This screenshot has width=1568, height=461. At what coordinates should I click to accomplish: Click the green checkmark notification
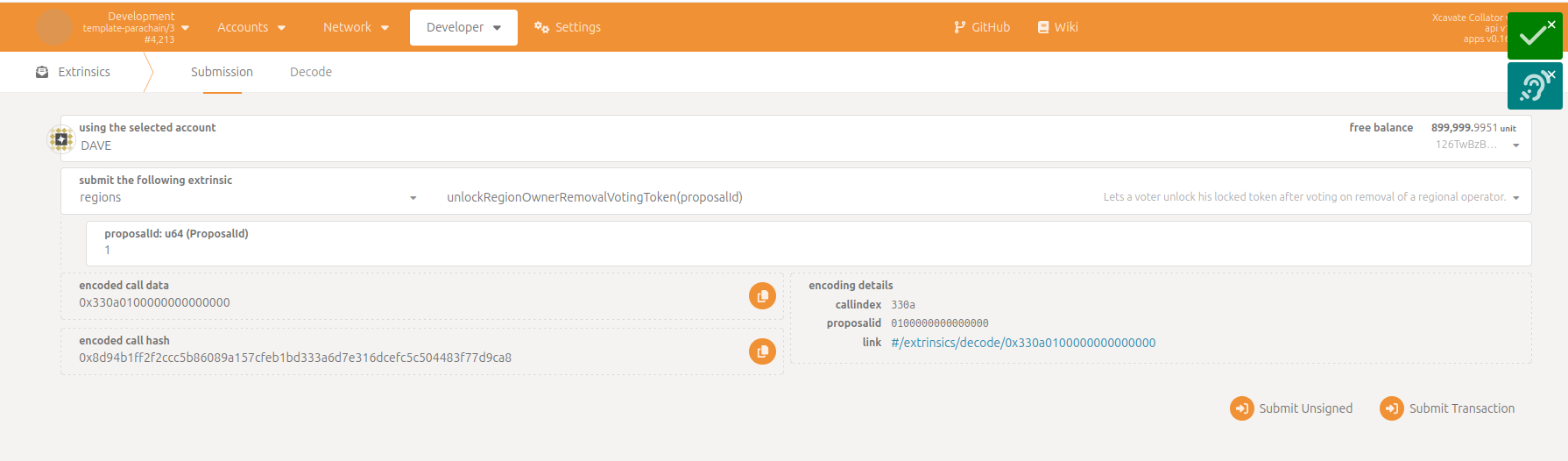(1533, 36)
